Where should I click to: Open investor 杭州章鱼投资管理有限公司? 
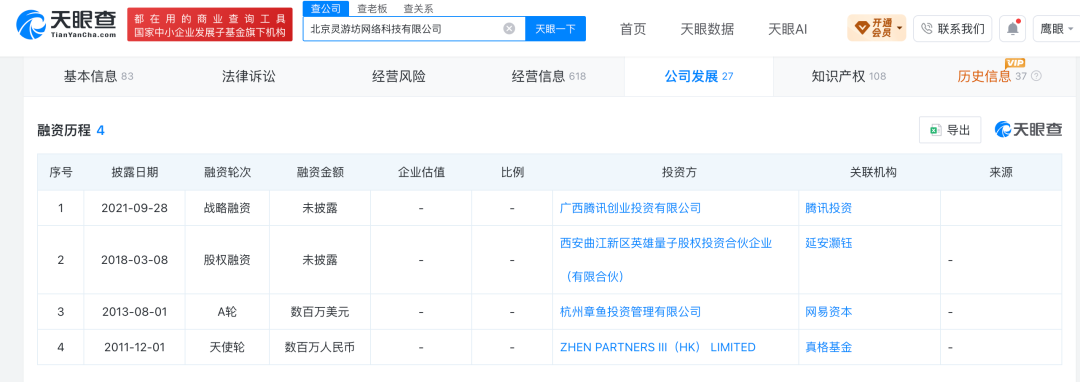pos(630,312)
